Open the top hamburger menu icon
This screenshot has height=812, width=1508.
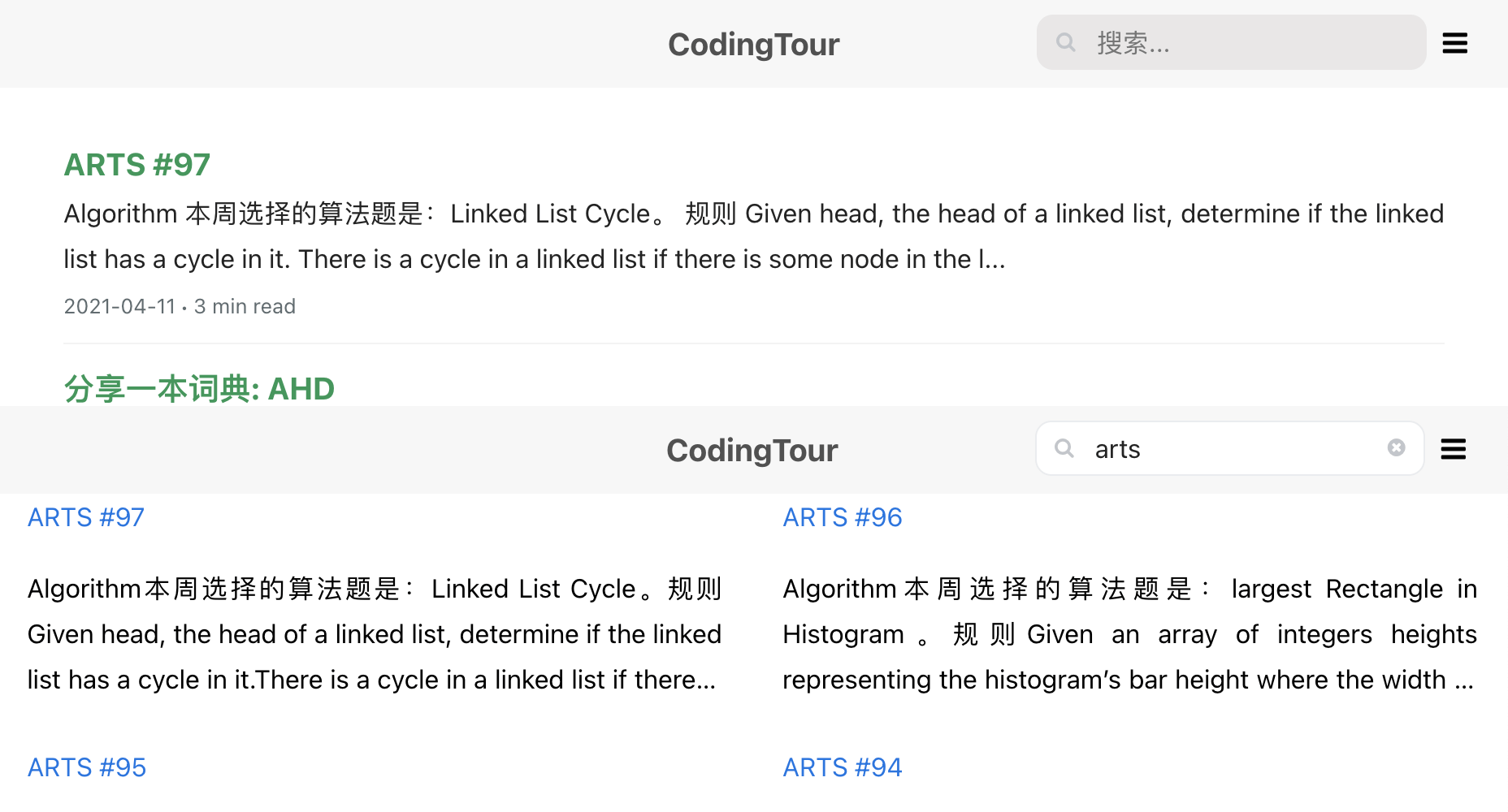point(1454,43)
